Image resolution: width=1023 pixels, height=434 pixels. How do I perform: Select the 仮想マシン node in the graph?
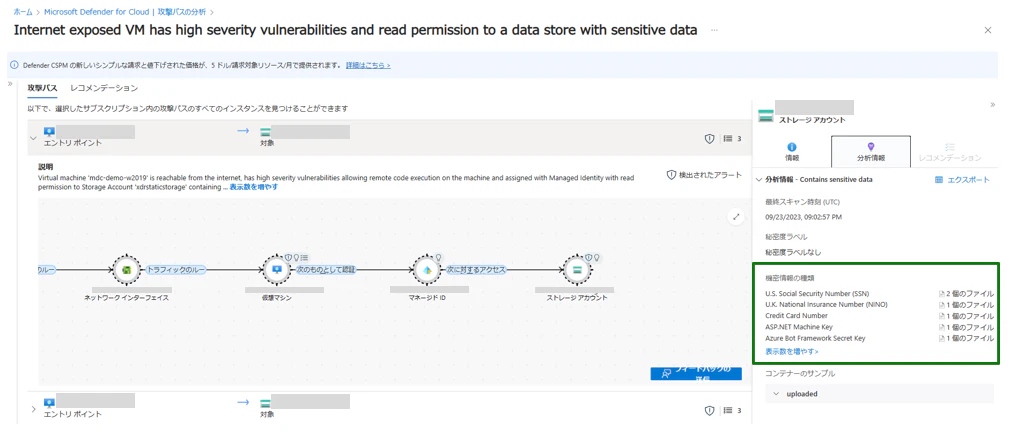tap(277, 270)
